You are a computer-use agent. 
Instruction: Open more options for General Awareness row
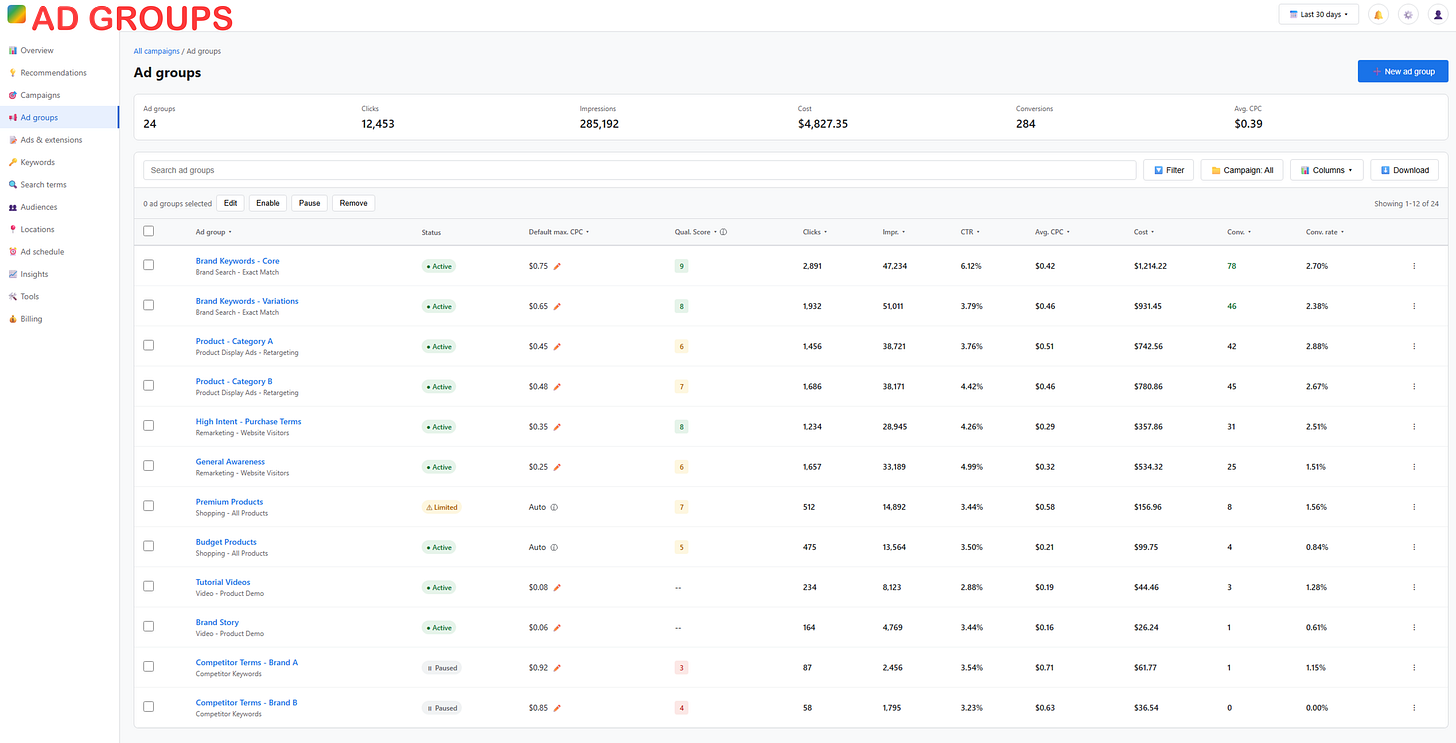point(1414,467)
